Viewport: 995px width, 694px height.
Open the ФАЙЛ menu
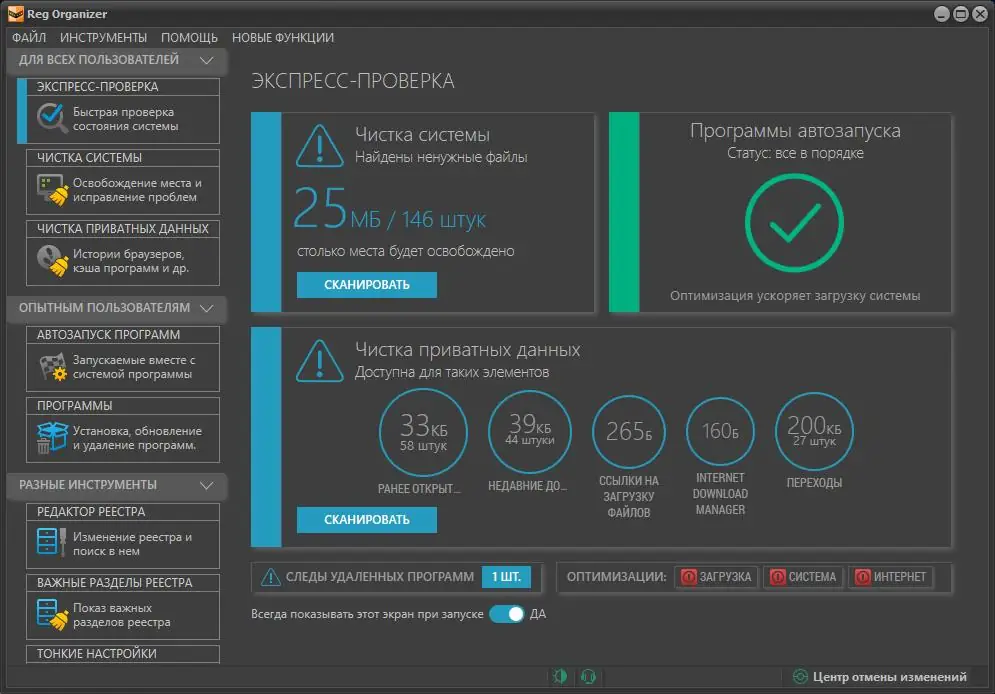click(29, 36)
